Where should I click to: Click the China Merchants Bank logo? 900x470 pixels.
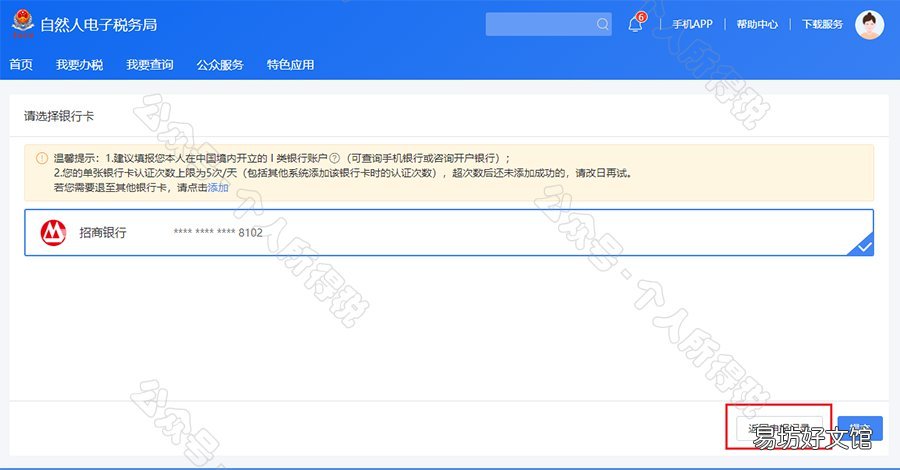coord(53,232)
